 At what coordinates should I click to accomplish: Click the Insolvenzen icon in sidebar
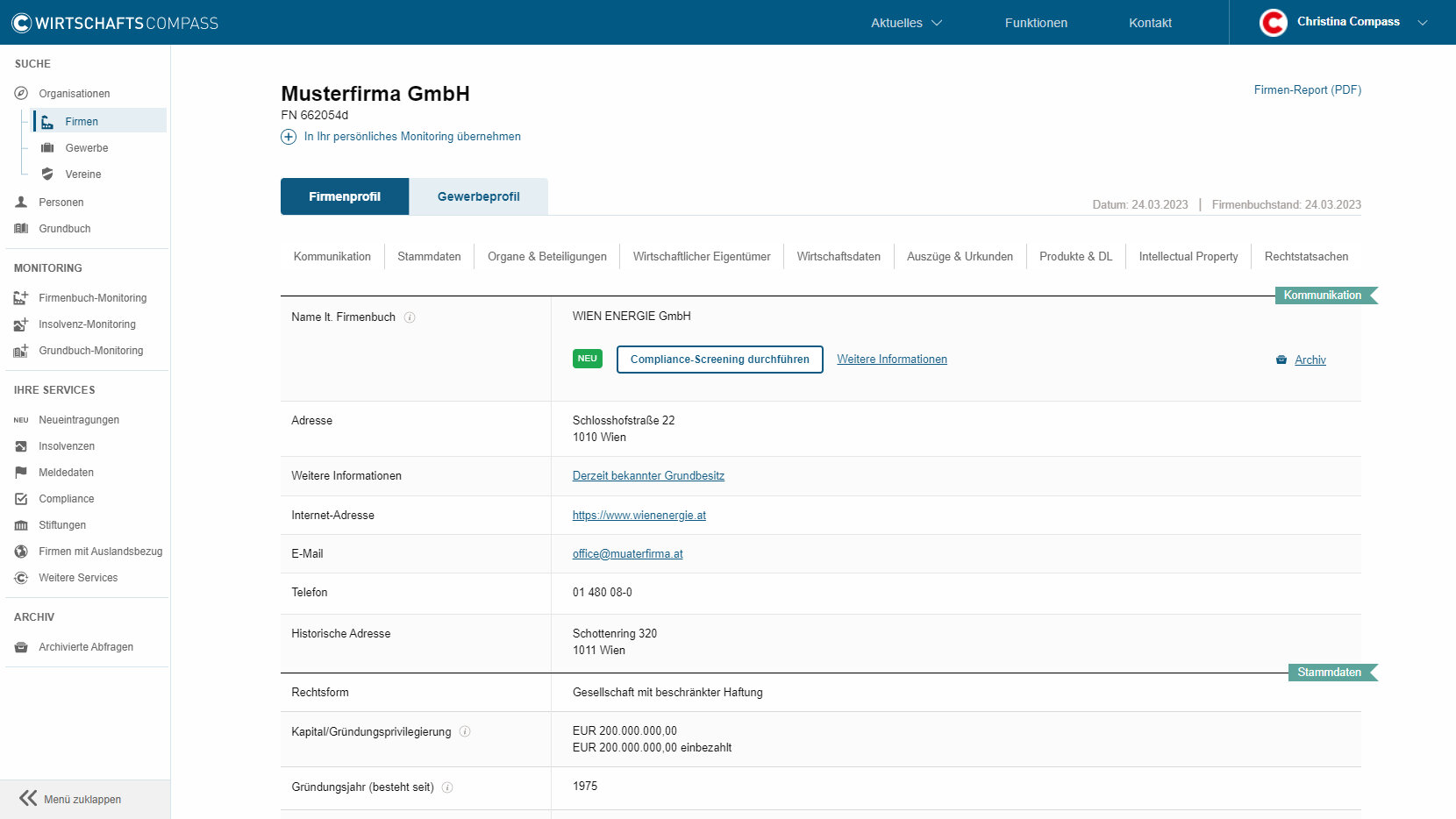[21, 445]
